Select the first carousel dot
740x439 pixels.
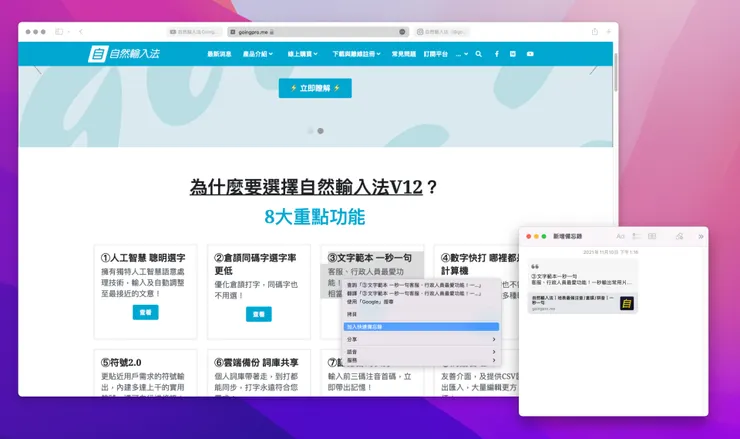click(x=311, y=131)
